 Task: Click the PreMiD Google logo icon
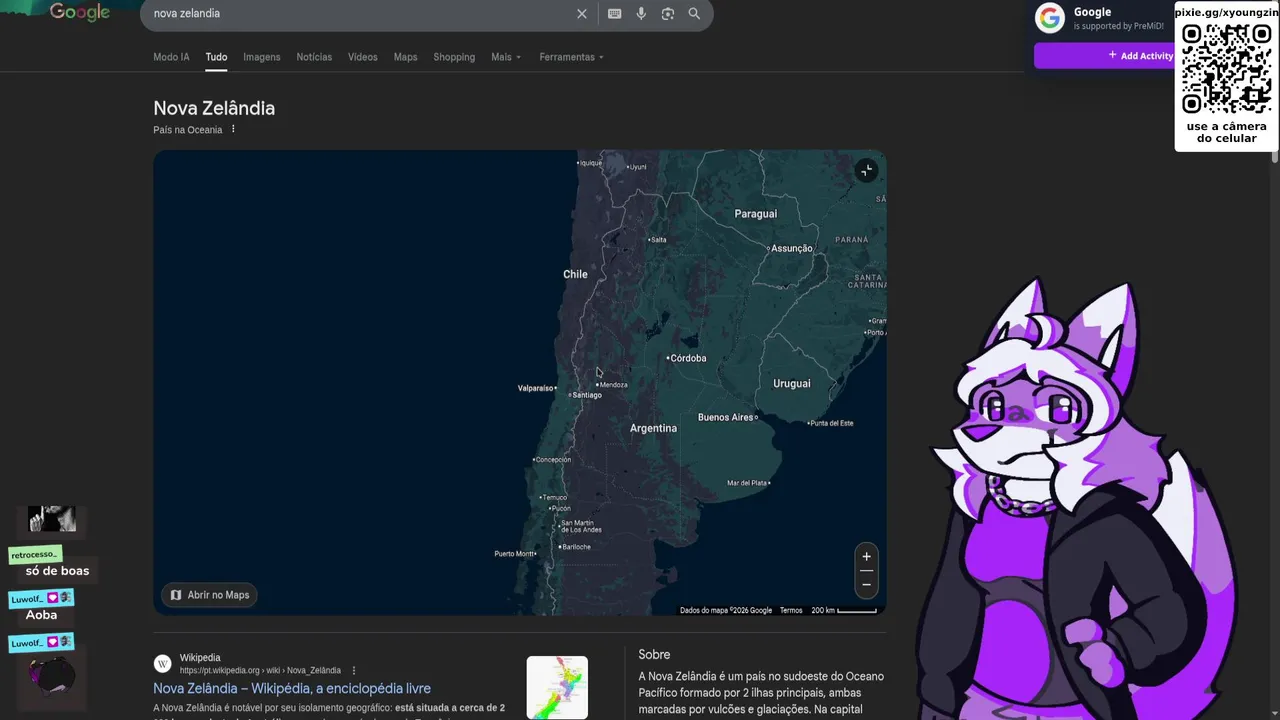[1049, 18]
